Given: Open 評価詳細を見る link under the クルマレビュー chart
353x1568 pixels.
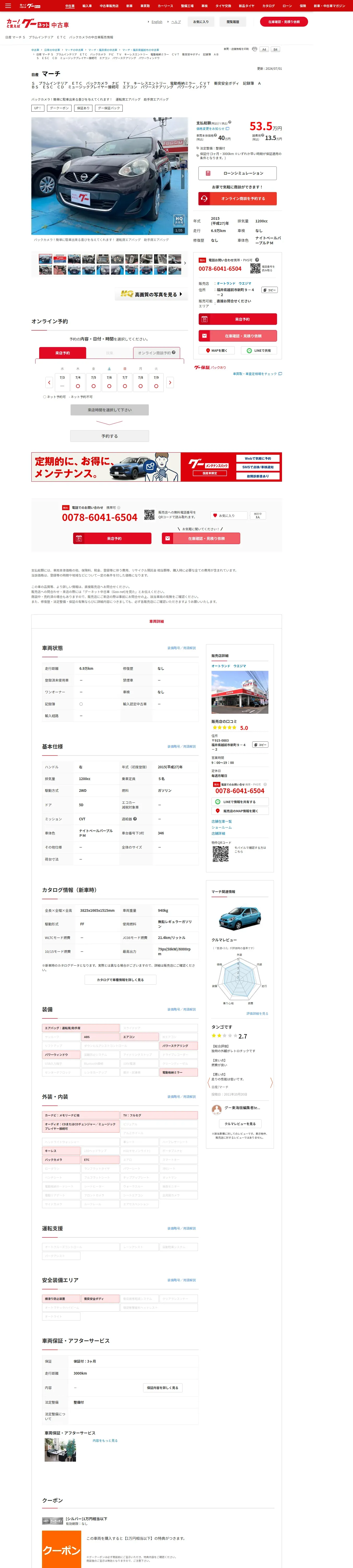Looking at the screenshot, I should (x=257, y=1013).
